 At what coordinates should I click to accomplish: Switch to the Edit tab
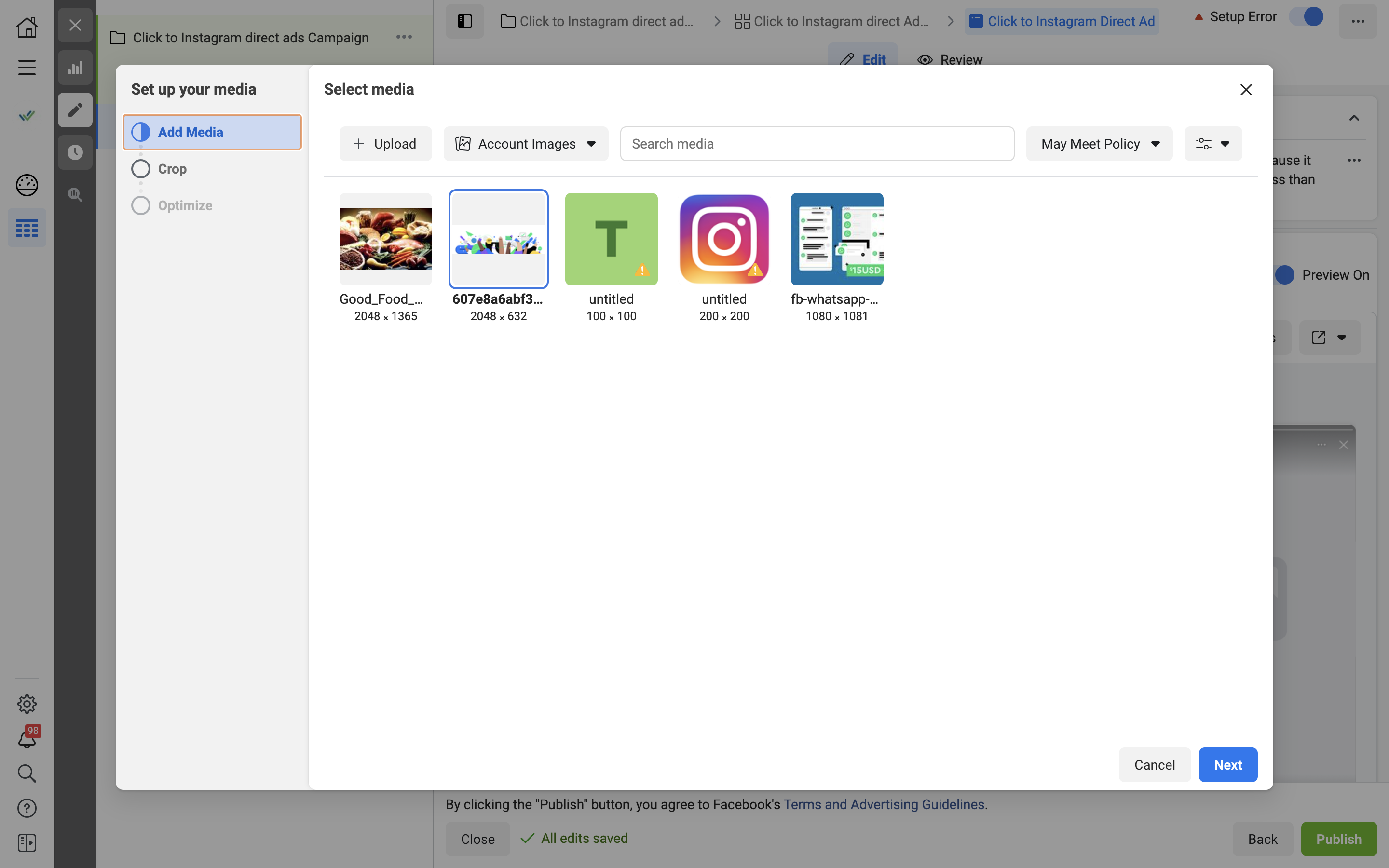point(862,60)
